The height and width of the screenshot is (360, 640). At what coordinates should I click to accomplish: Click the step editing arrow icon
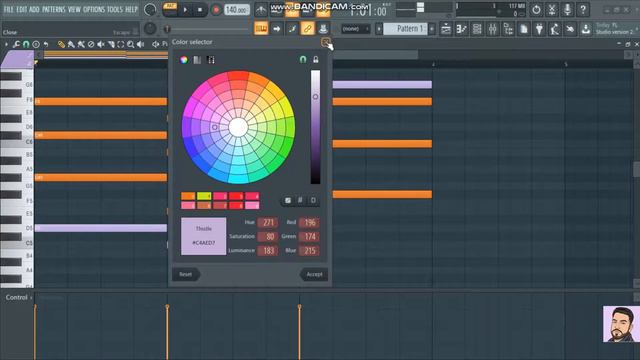(x=277, y=29)
